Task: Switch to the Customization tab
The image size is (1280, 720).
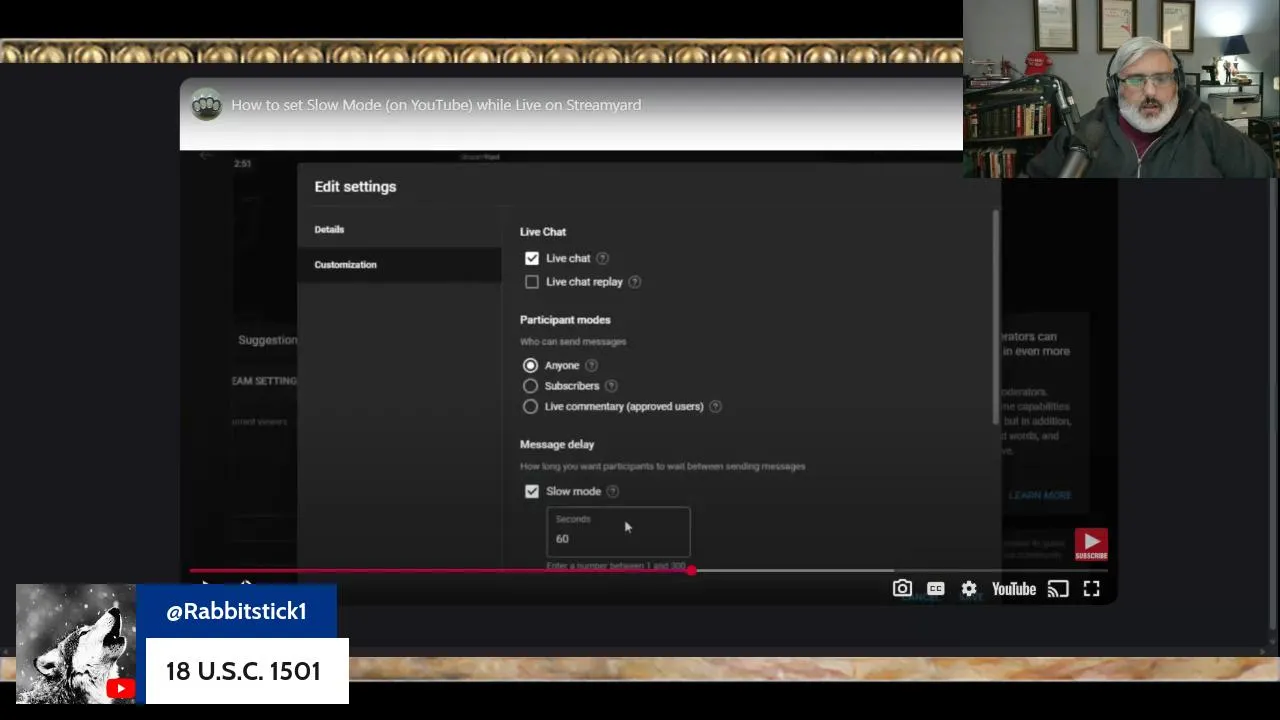Action: [400, 265]
